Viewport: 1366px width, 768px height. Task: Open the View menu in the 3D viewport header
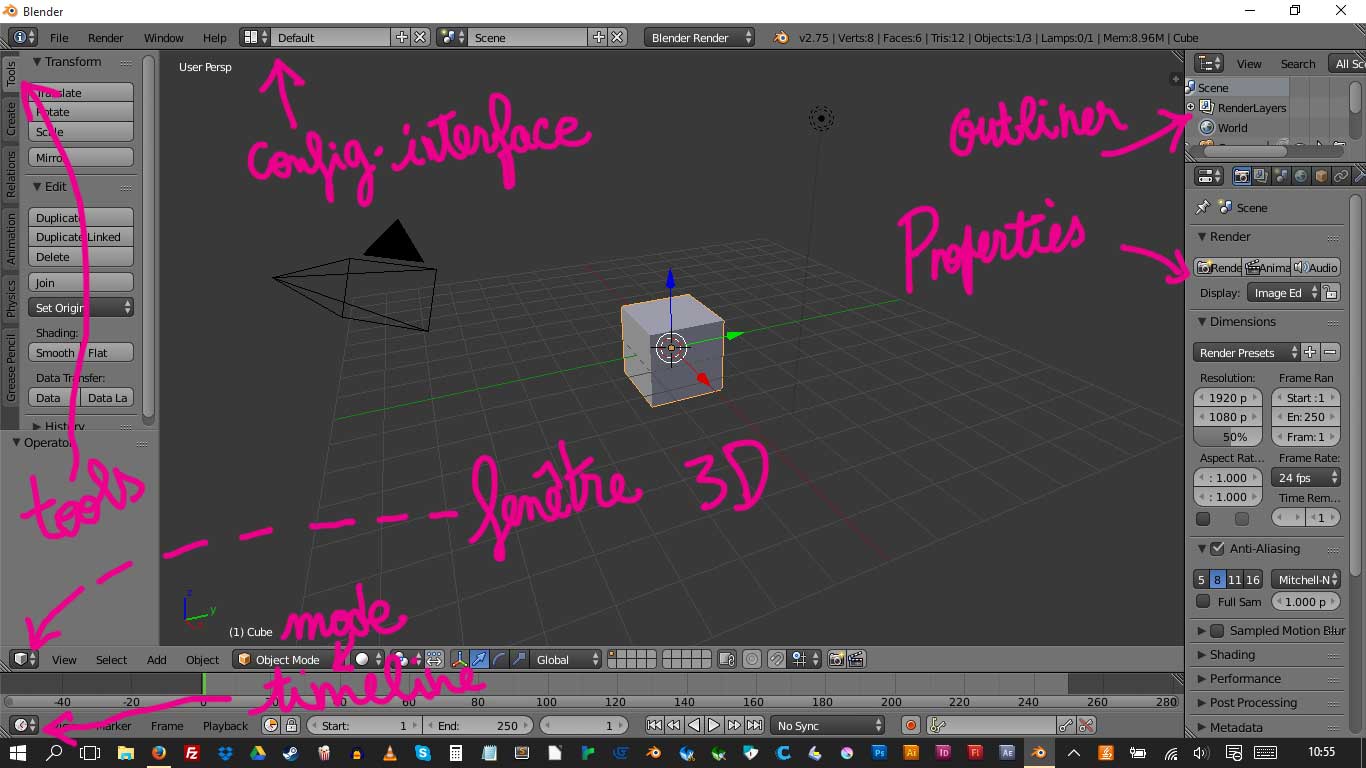(x=63, y=659)
